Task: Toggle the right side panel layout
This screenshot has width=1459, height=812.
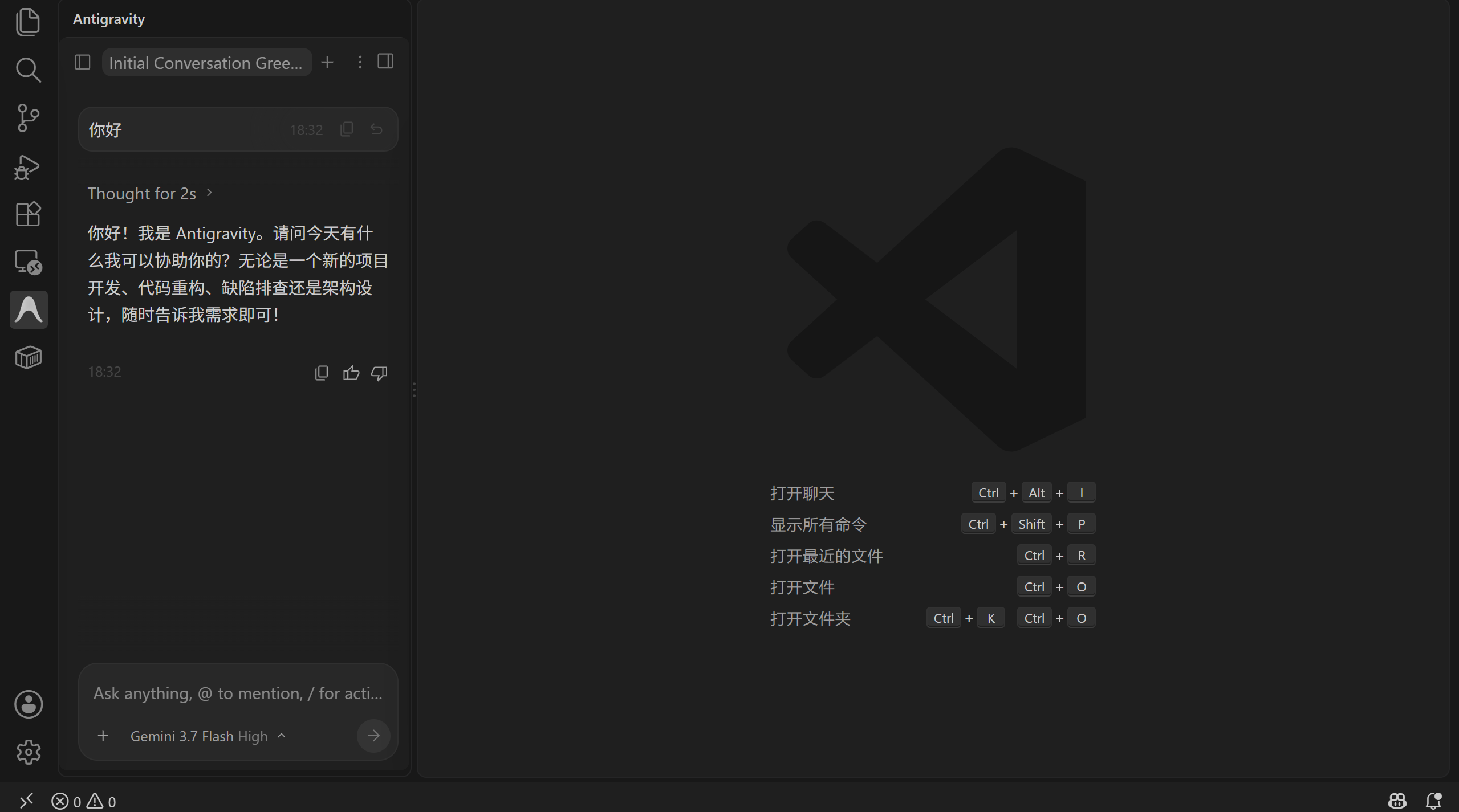Action: pyautogui.click(x=385, y=61)
